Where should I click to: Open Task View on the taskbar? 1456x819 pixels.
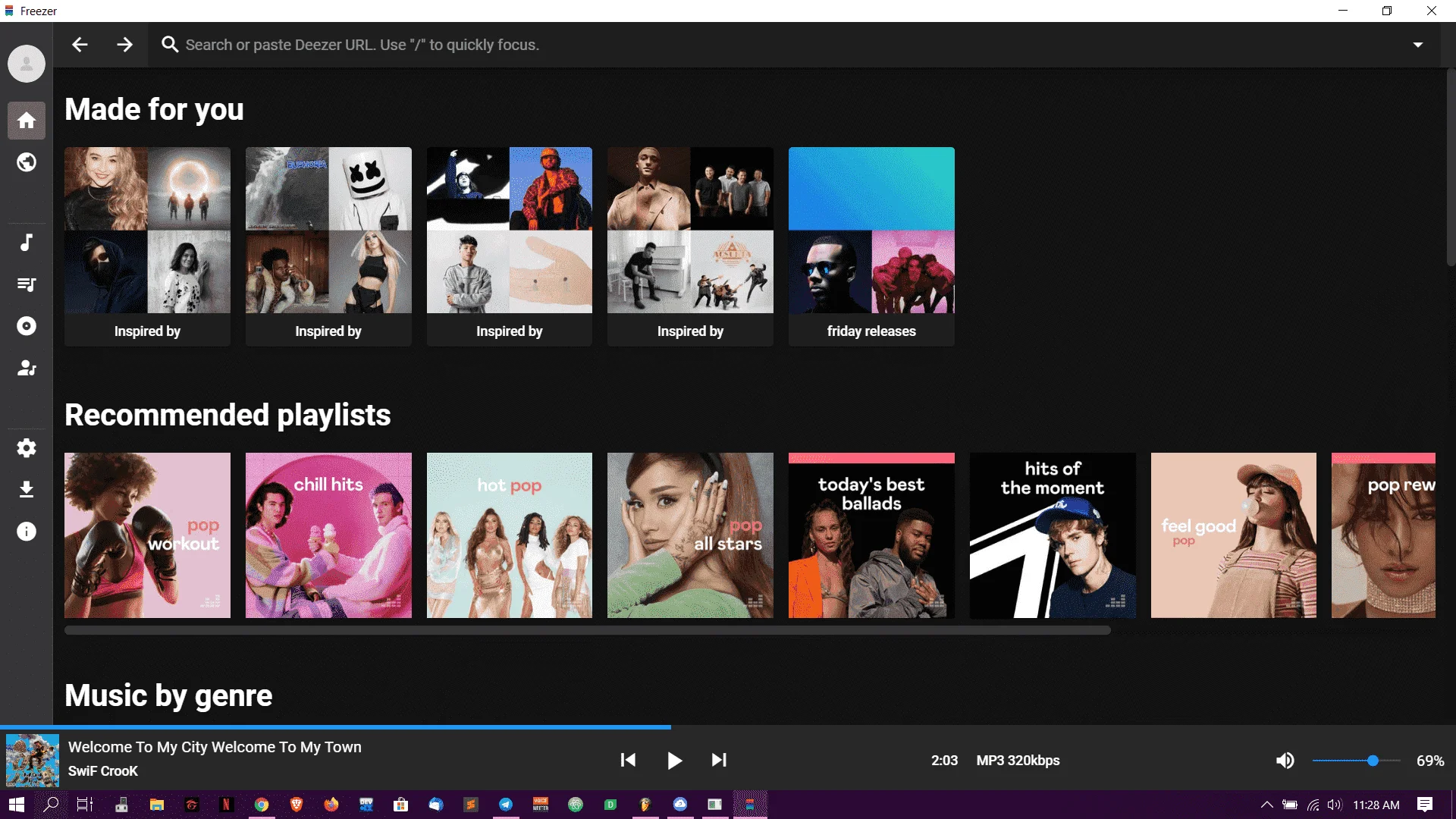coord(85,805)
